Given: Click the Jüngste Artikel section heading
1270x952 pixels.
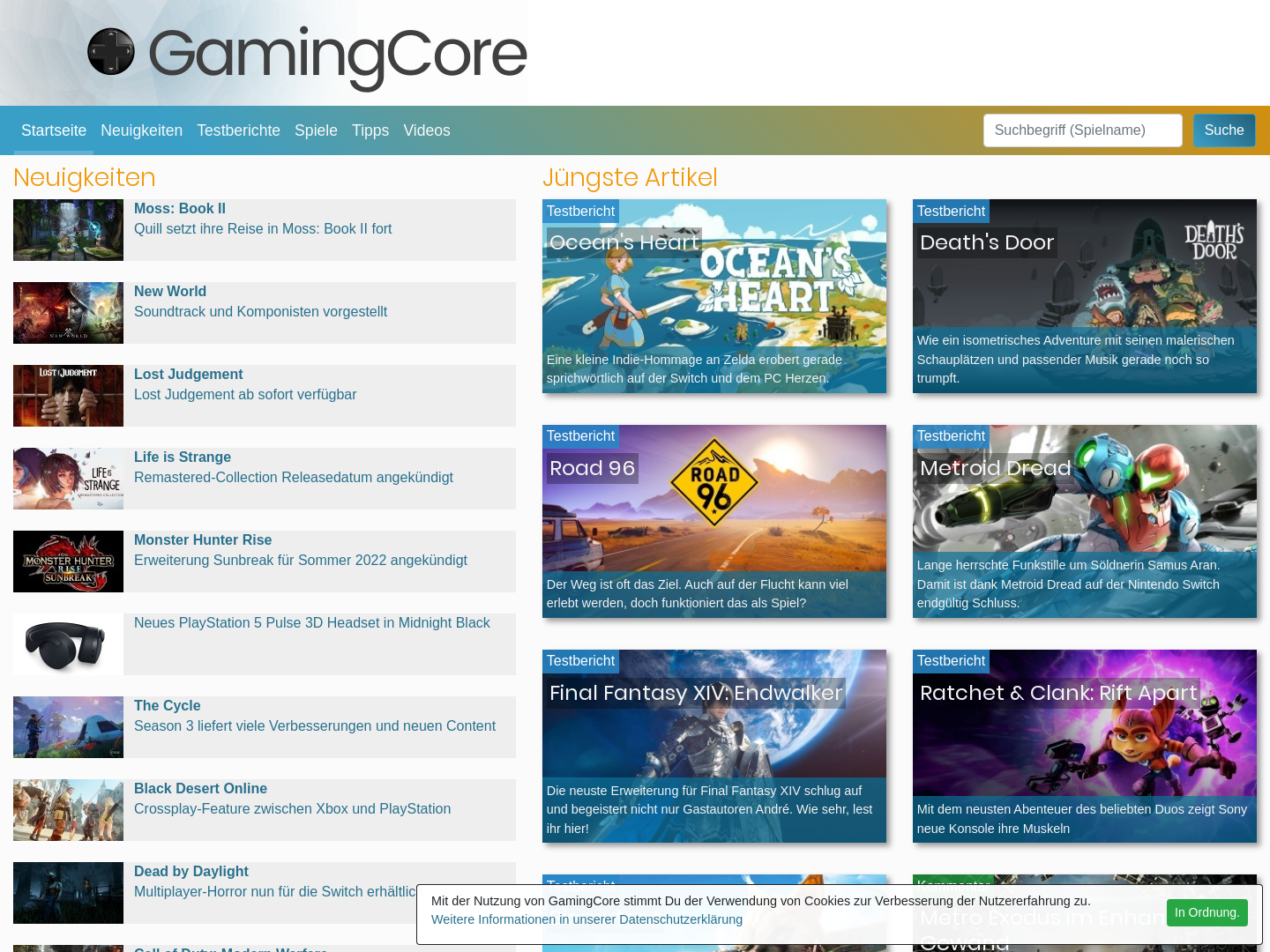Looking at the screenshot, I should pos(630,178).
